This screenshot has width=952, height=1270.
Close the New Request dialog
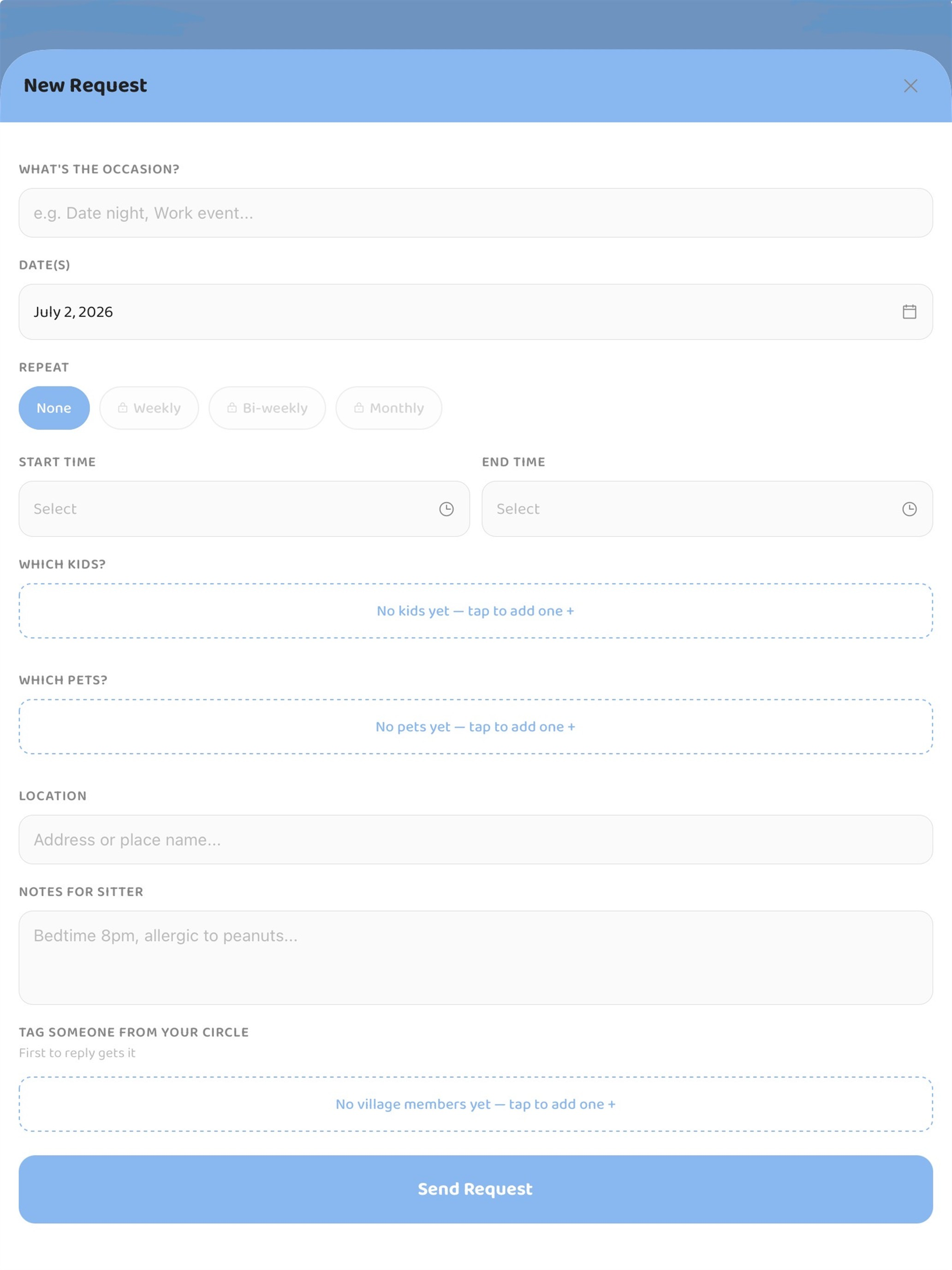pos(910,85)
